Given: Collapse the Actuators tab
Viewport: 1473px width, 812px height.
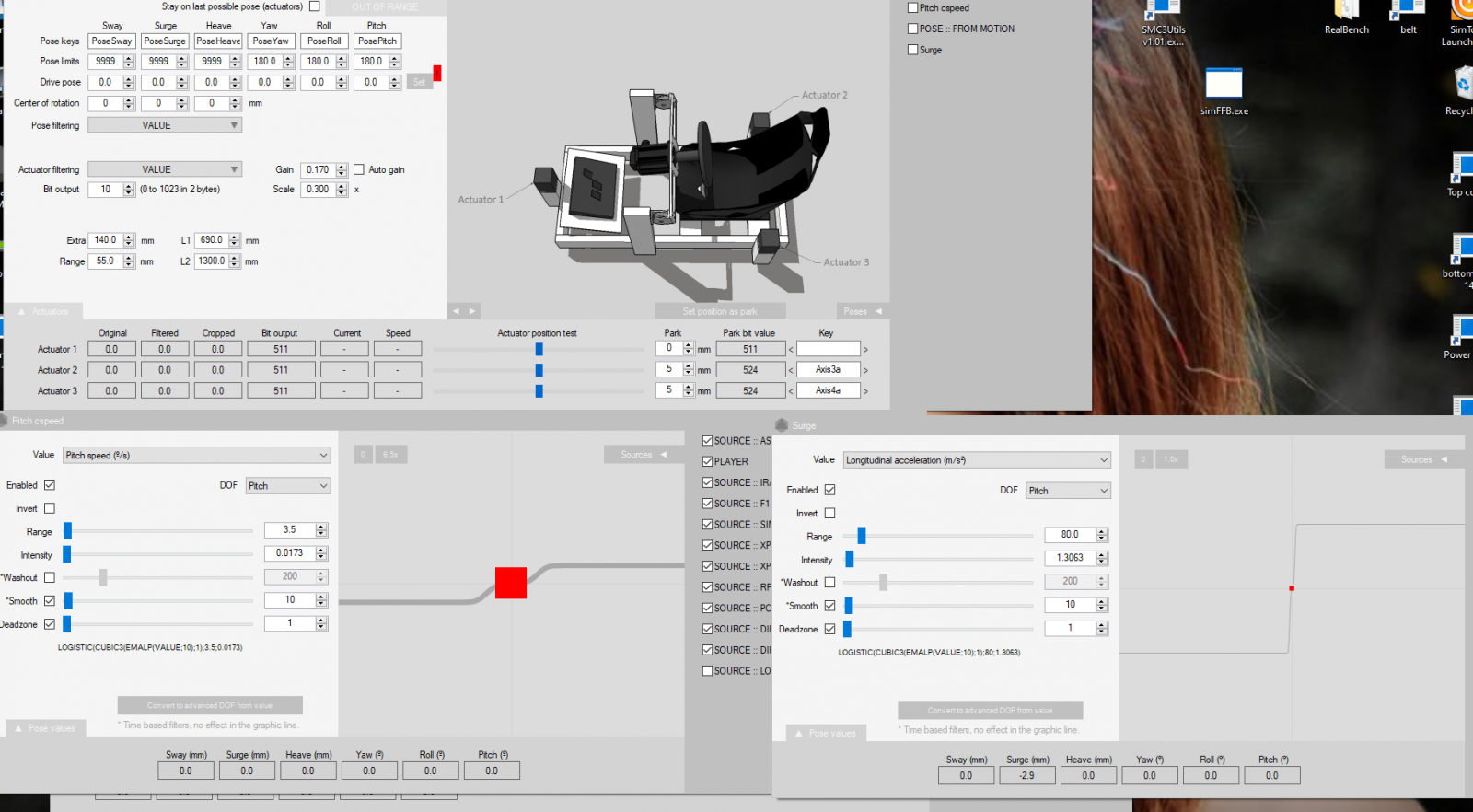Looking at the screenshot, I should point(42,311).
